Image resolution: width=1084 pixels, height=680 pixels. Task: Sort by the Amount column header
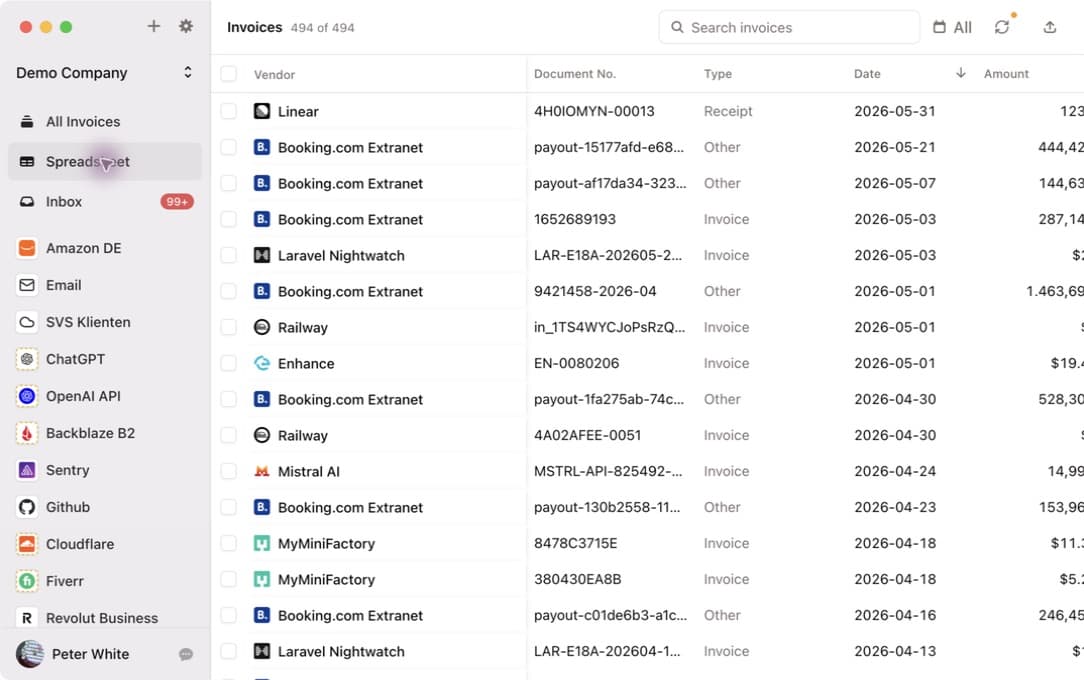(1006, 74)
